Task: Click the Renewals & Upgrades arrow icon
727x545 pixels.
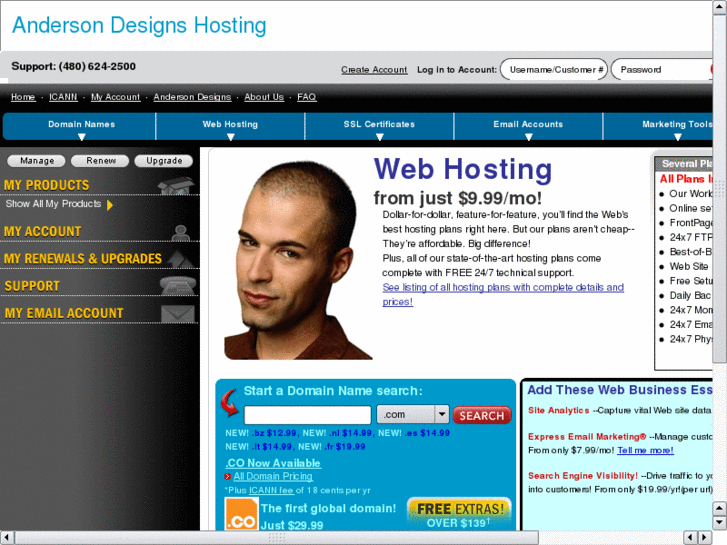Action: (180, 259)
